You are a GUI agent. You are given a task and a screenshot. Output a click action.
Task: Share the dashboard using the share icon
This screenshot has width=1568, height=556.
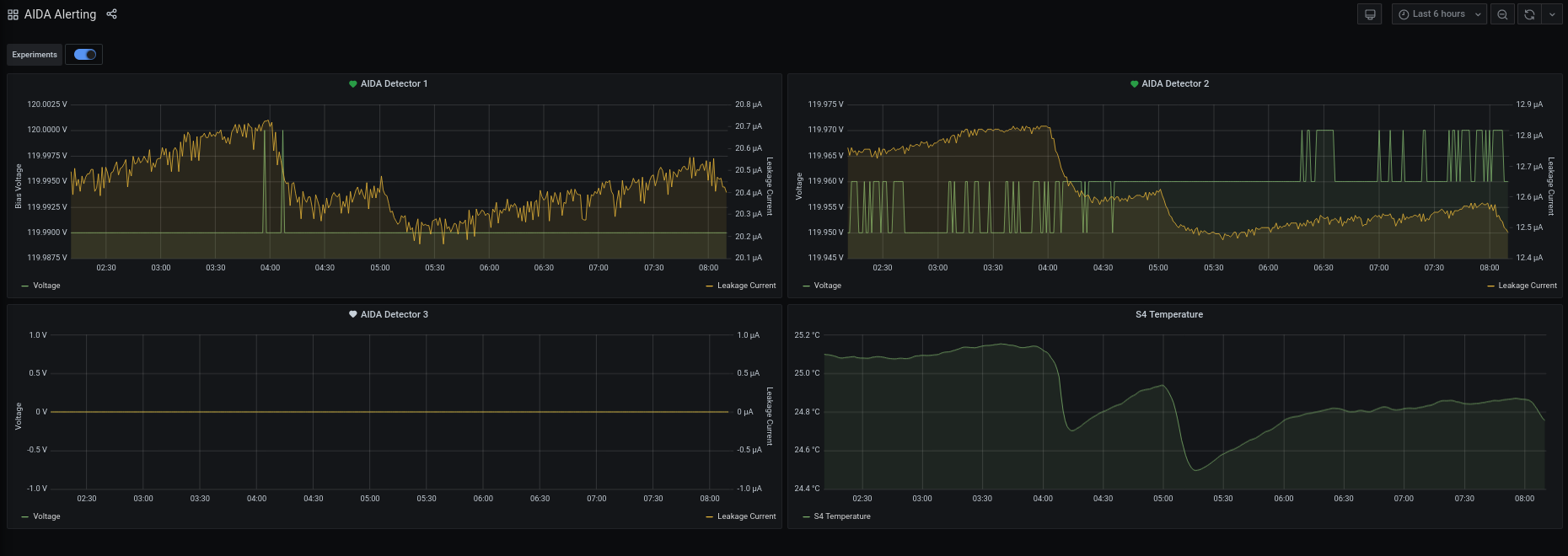tap(112, 14)
